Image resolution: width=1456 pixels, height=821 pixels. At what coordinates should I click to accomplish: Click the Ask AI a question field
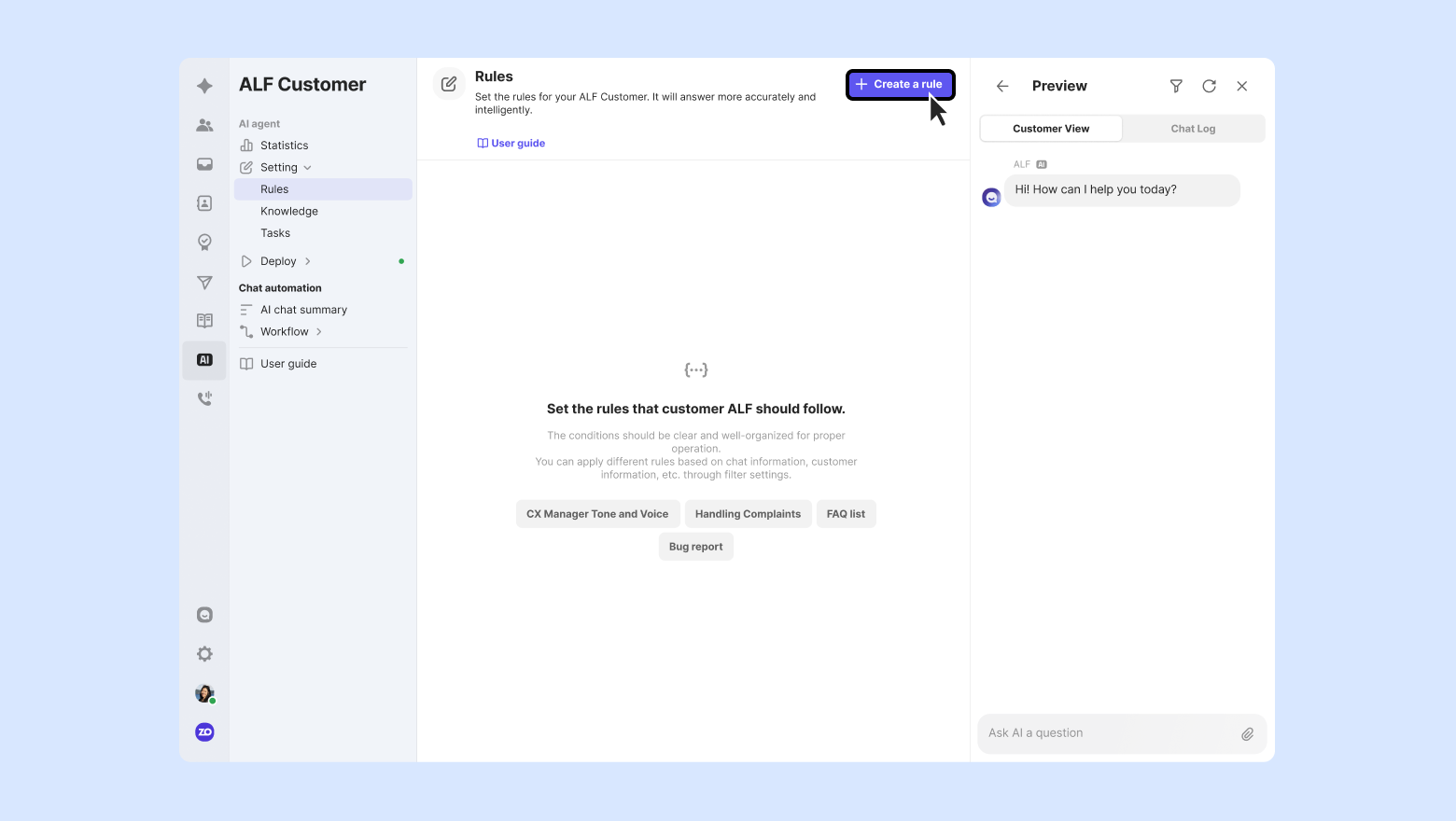[1106, 733]
